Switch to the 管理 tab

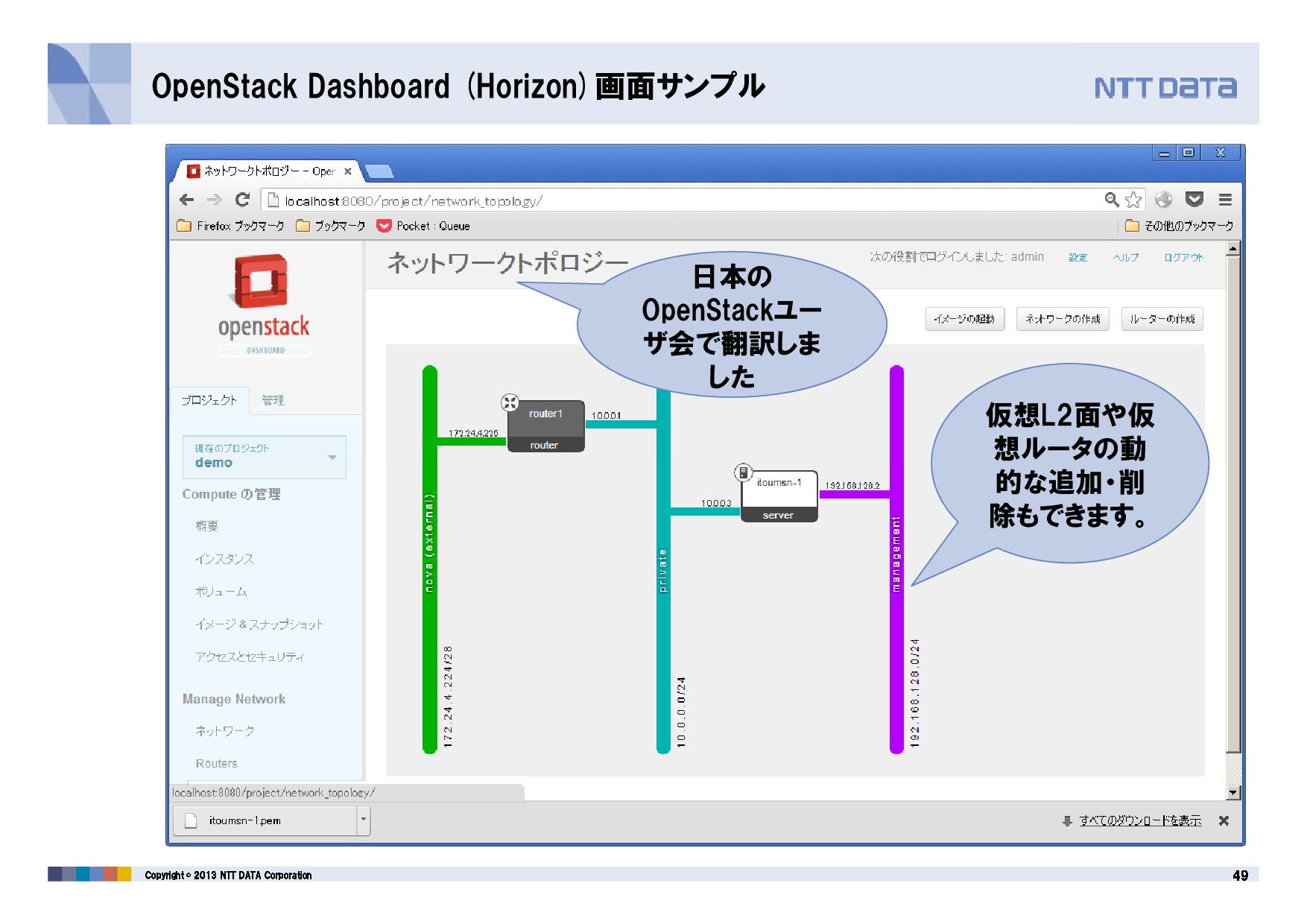(273, 400)
